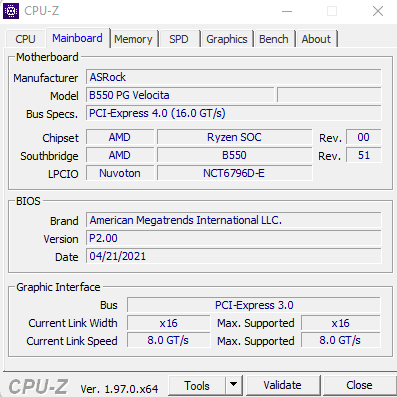
Task: Click the BIOS Date 04/21/2021 field
Action: tap(234, 256)
